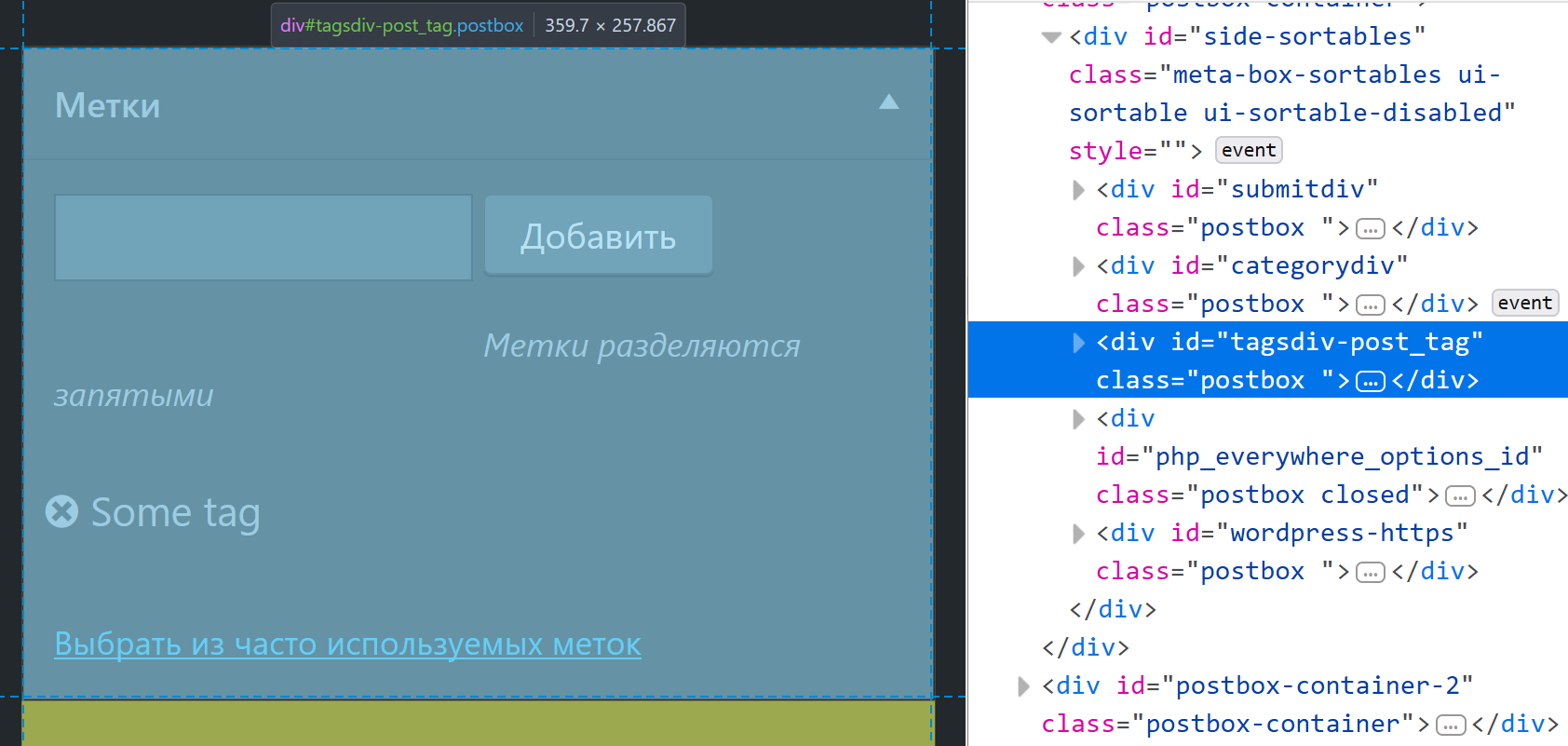Expand the submitdiv node in inspector
This screenshot has width=1568, height=746.
pyautogui.click(x=1078, y=190)
